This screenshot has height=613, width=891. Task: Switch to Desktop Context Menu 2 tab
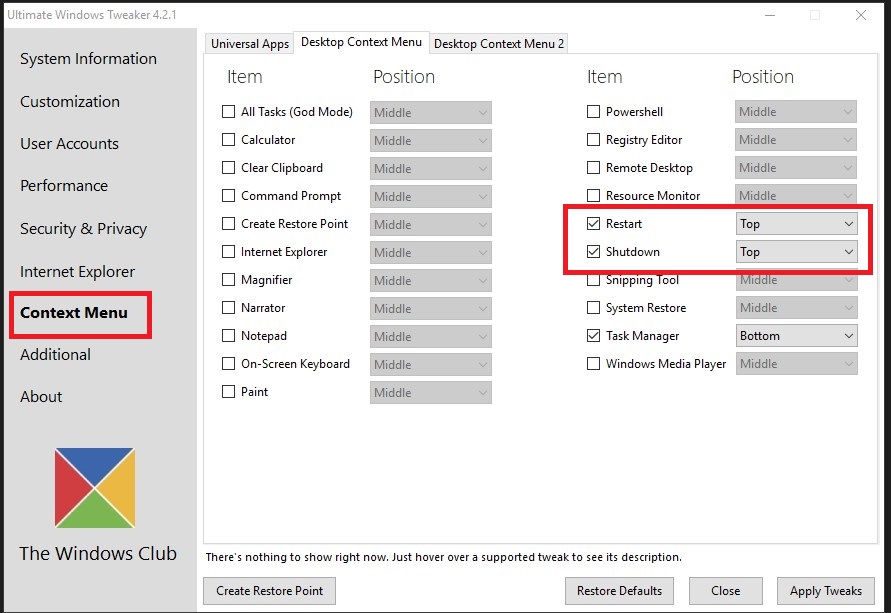[x=499, y=44]
